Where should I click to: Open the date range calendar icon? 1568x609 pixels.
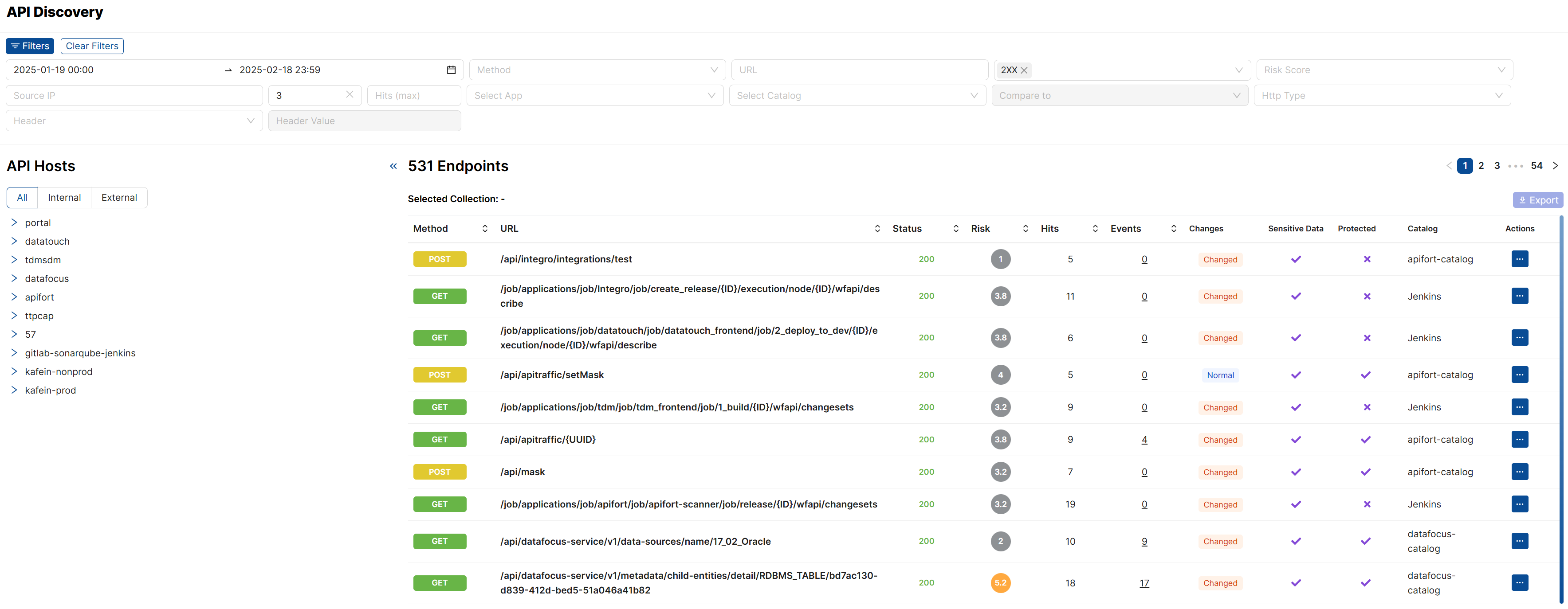(451, 70)
